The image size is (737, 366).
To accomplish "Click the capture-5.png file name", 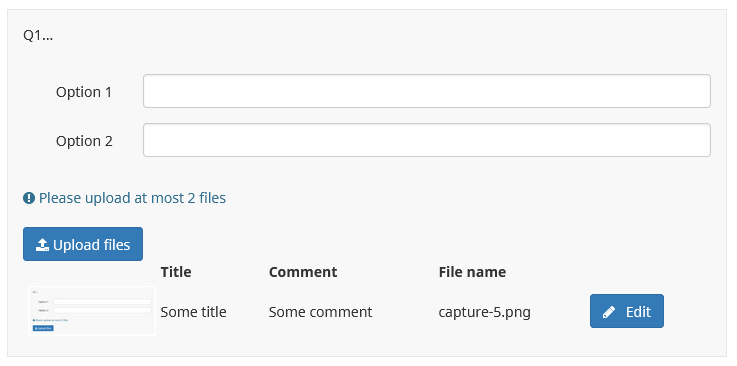I will coord(484,312).
